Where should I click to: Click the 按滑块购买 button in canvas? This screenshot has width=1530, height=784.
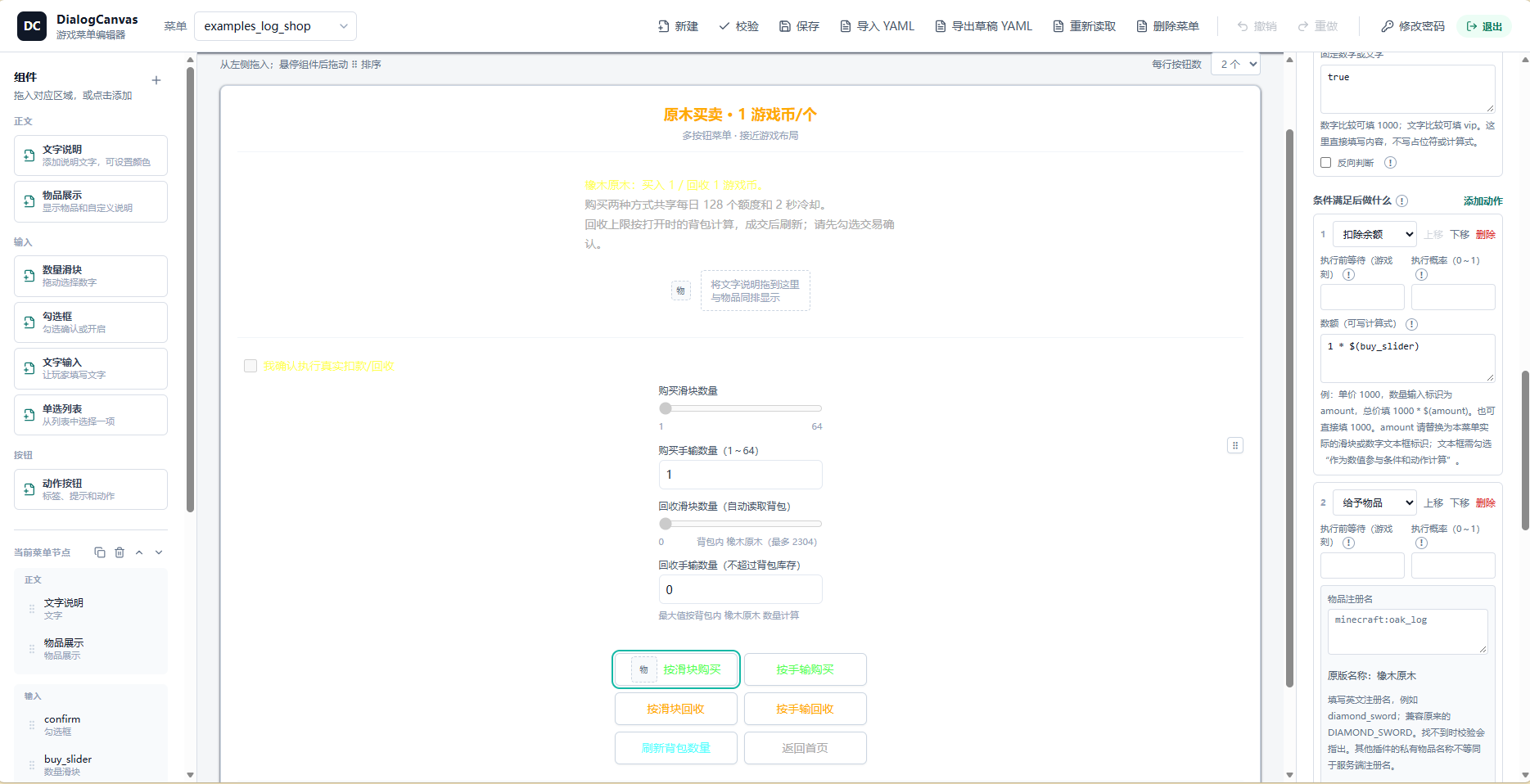[x=676, y=669]
